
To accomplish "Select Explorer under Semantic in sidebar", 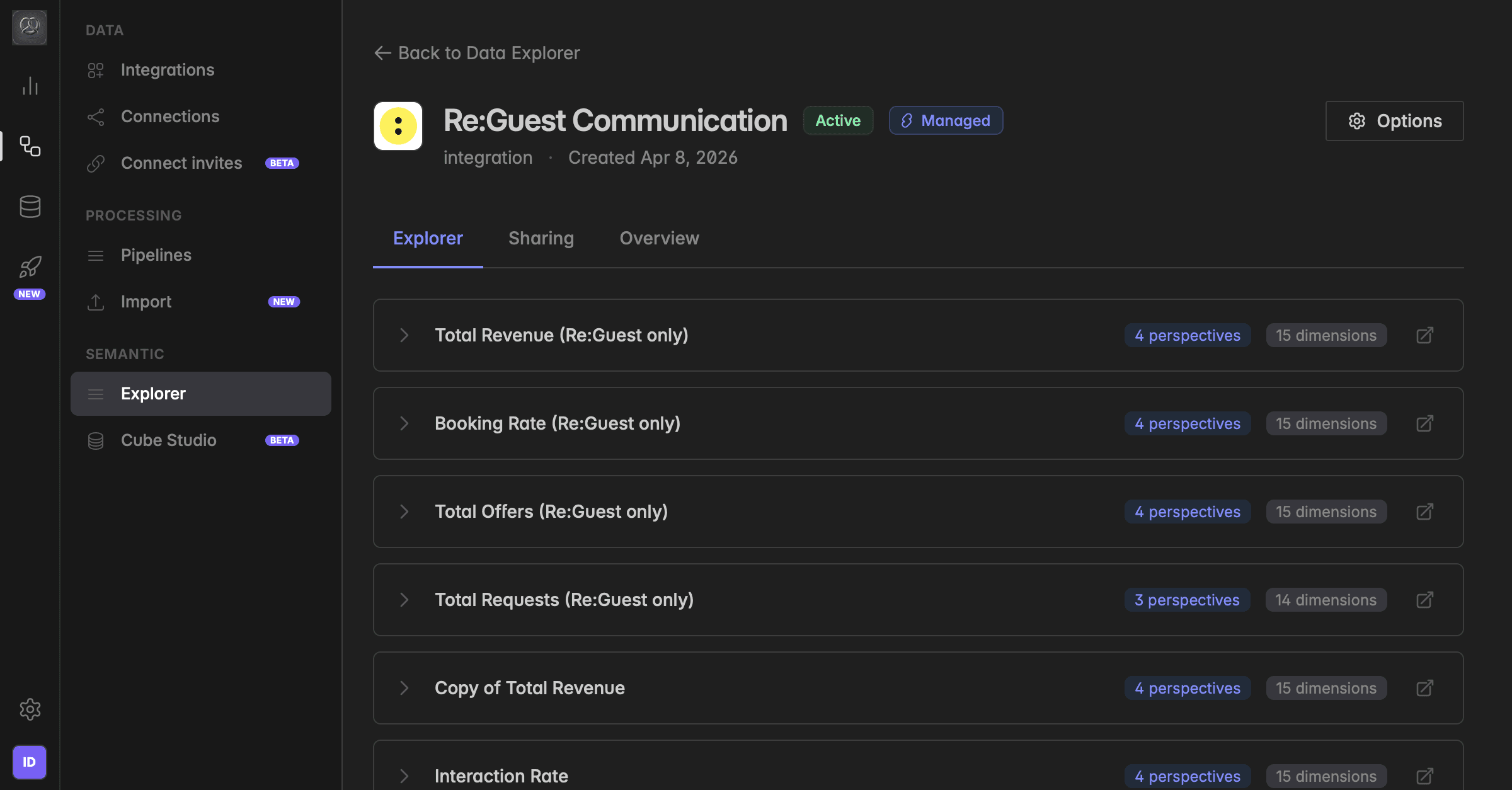I will (x=201, y=394).
